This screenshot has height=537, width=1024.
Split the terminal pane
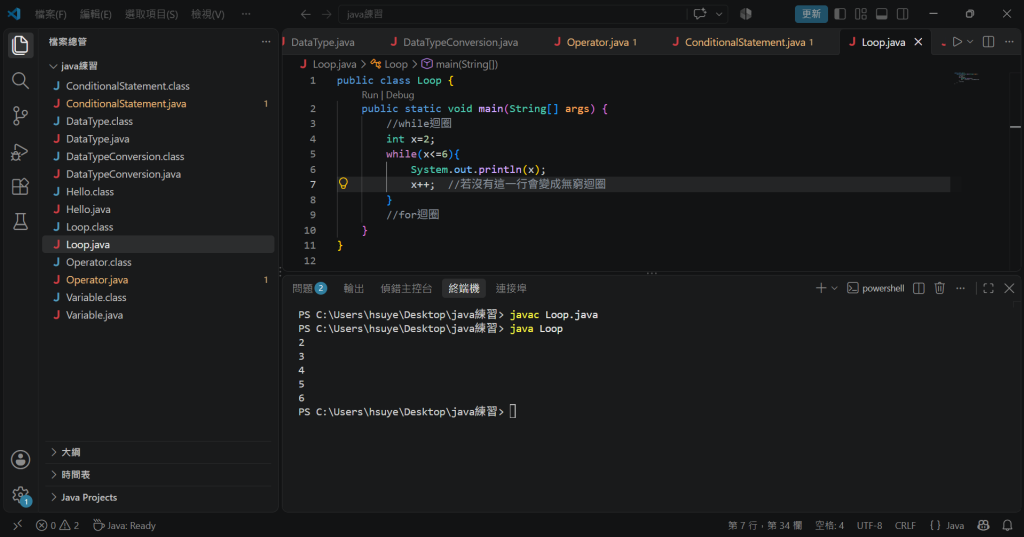click(x=919, y=288)
